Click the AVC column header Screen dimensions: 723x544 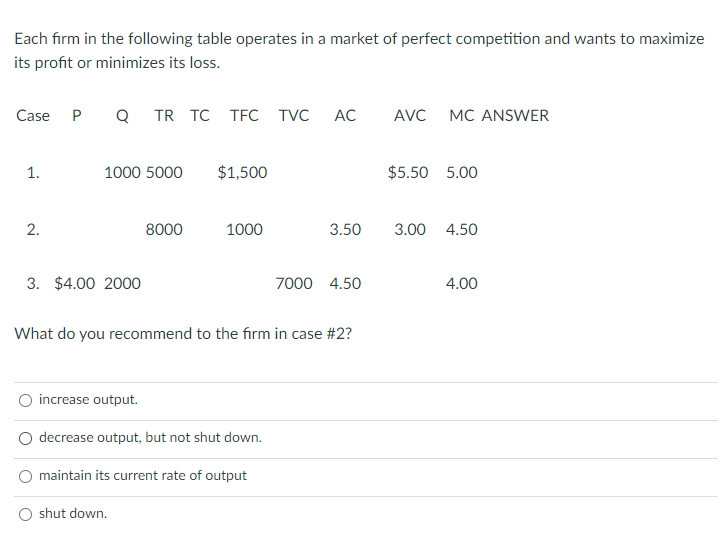point(409,115)
